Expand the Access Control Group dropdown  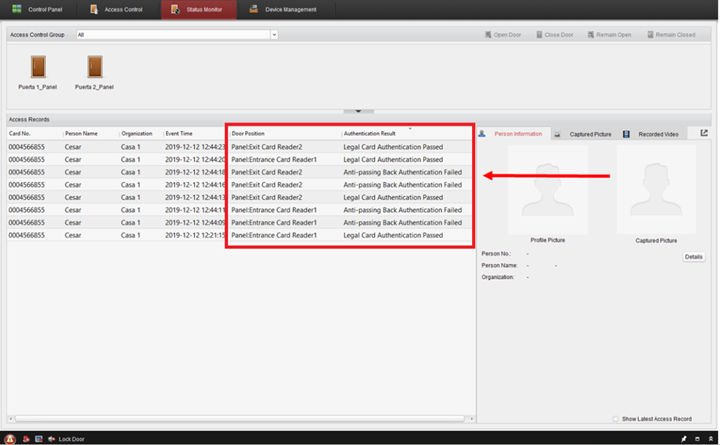pyautogui.click(x=274, y=34)
